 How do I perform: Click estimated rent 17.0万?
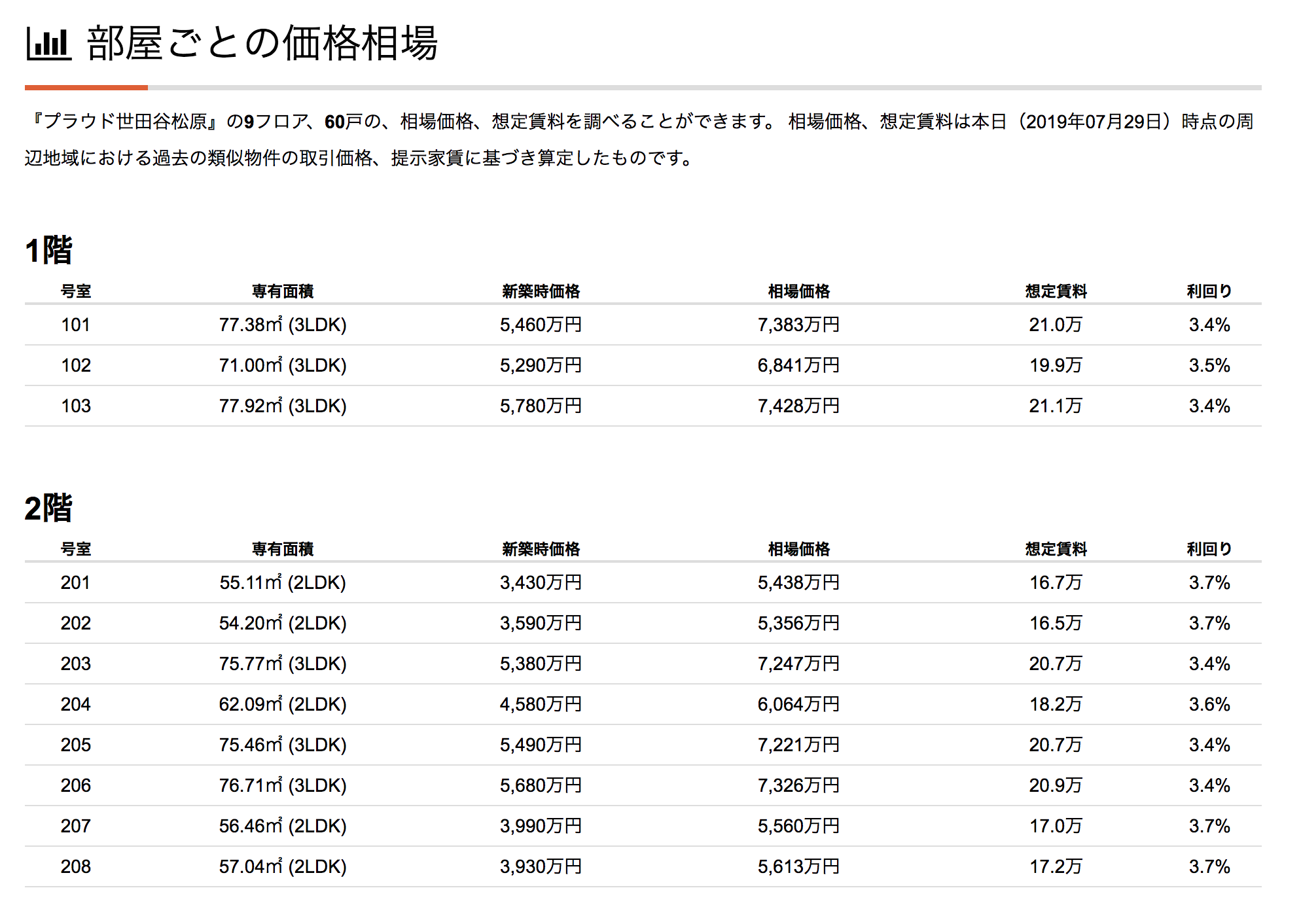tap(1056, 826)
